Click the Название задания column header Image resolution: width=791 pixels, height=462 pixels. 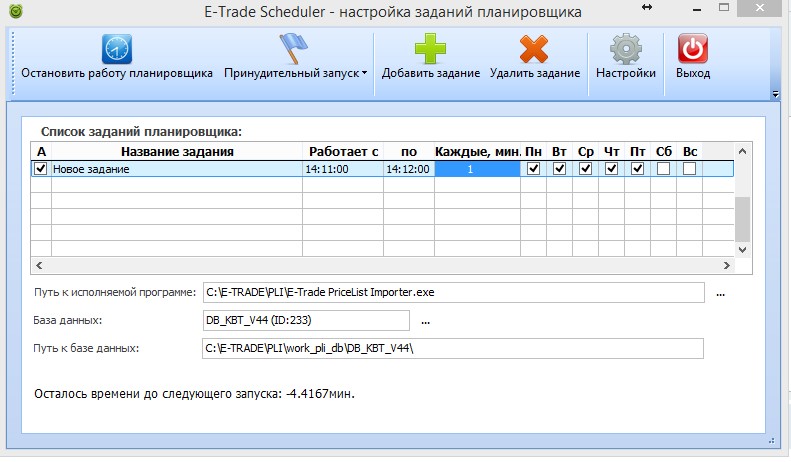177,151
